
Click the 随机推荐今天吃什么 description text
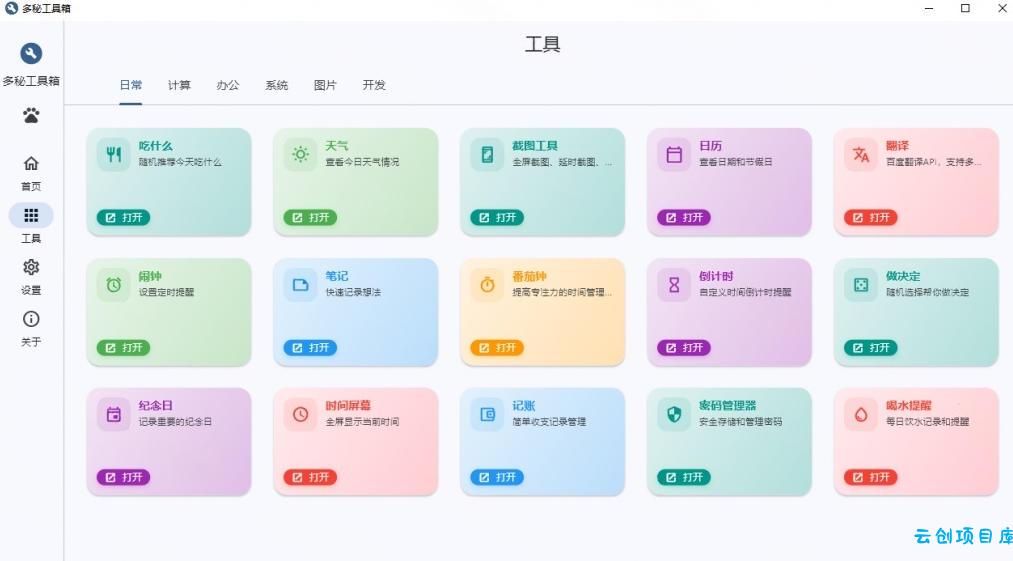(x=180, y=162)
